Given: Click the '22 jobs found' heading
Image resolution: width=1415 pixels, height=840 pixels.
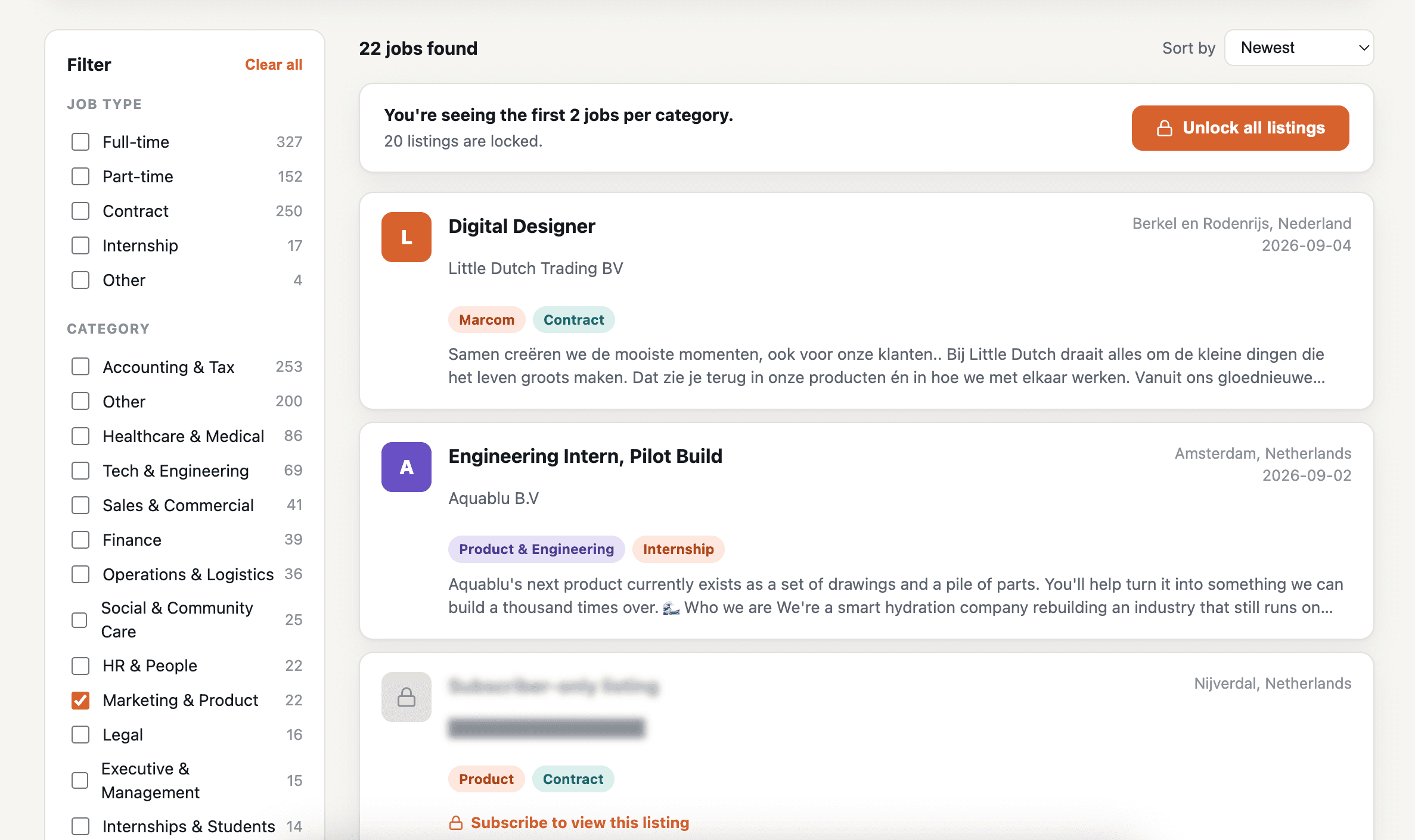Looking at the screenshot, I should tap(418, 48).
